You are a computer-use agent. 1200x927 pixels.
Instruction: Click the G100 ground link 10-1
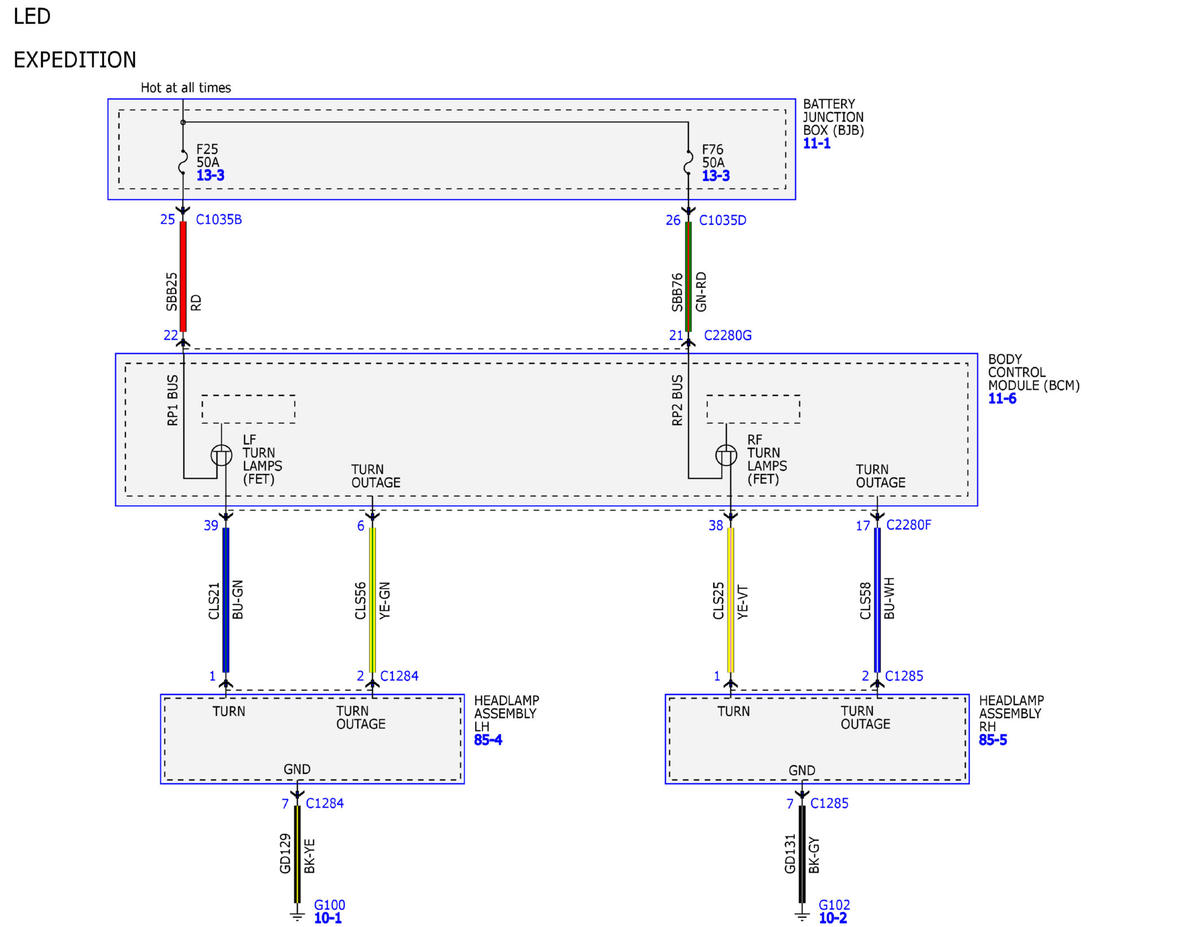[x=328, y=917]
